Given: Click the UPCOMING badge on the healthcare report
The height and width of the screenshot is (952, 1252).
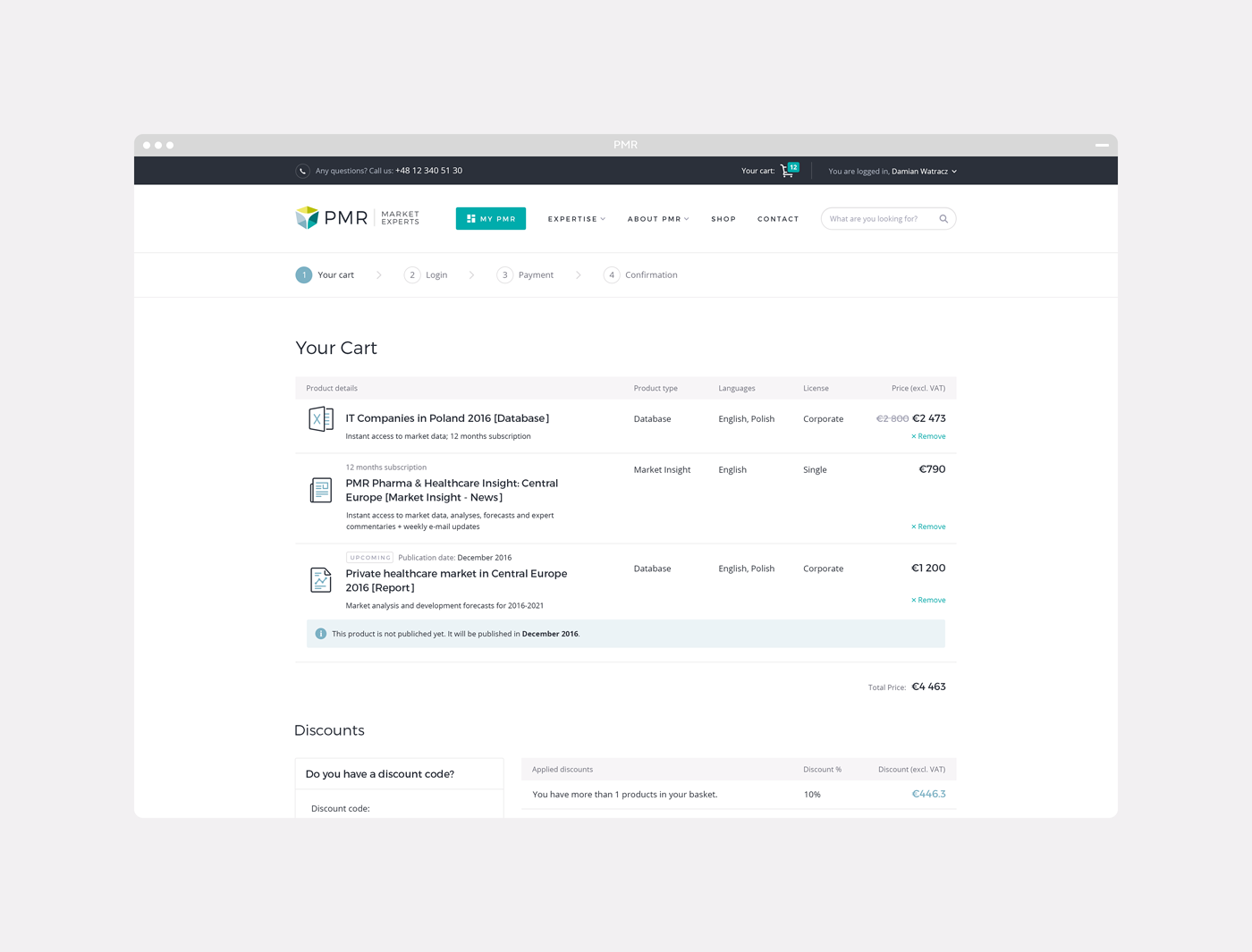Looking at the screenshot, I should coord(369,558).
